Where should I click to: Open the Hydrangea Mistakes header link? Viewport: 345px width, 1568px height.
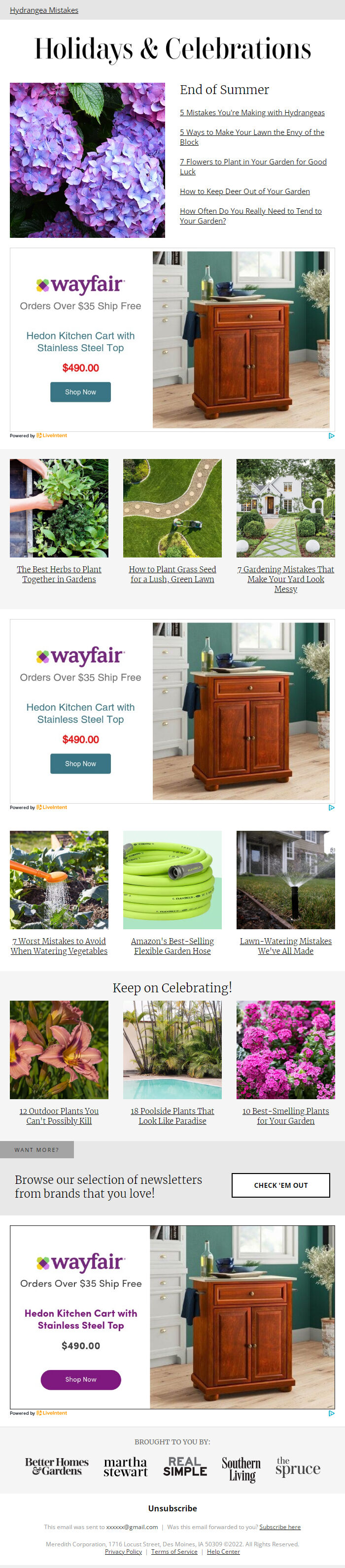click(44, 10)
